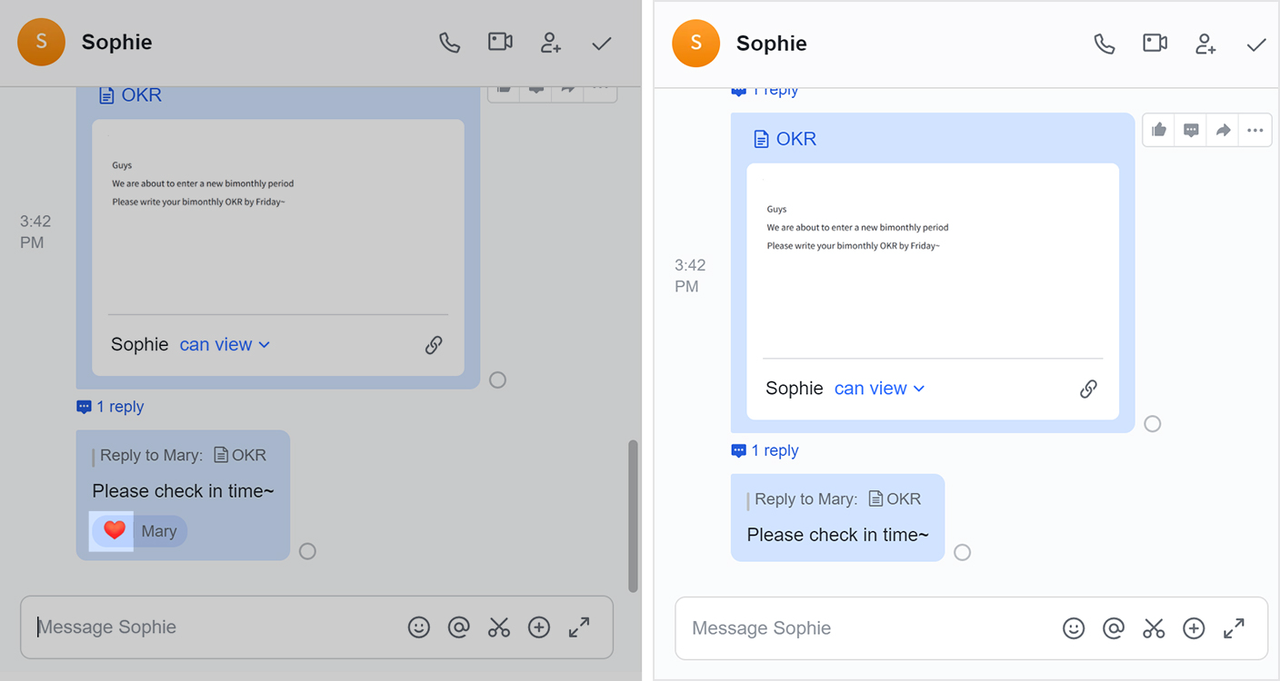
Task: Open the three-dots more menu in hover toolbar
Action: 1256,130
